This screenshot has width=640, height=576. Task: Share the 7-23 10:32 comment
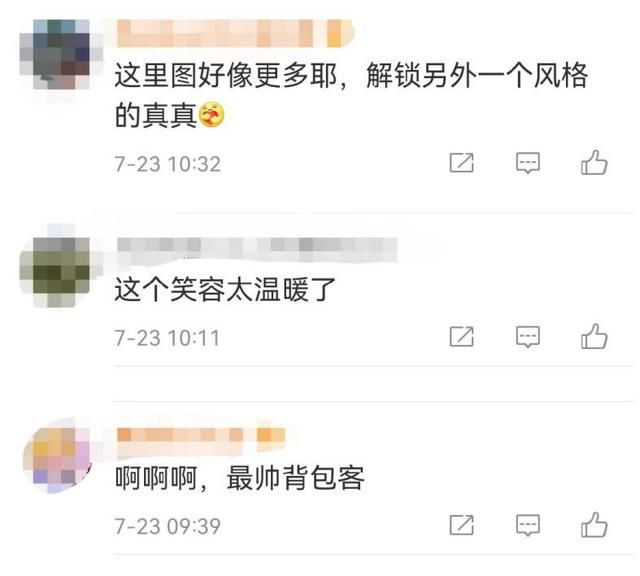pos(462,163)
